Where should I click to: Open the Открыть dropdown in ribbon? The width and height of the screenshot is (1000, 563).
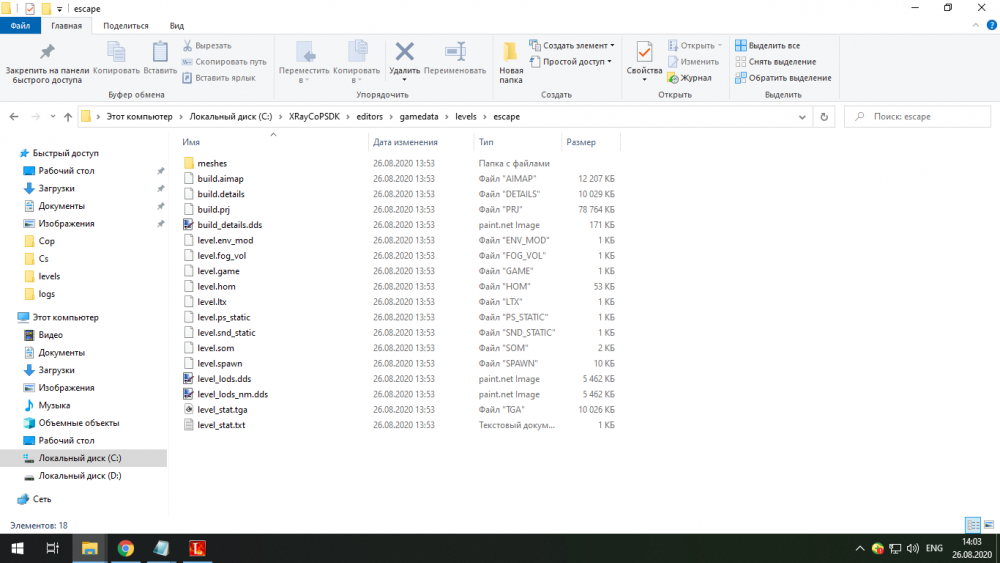[695, 46]
